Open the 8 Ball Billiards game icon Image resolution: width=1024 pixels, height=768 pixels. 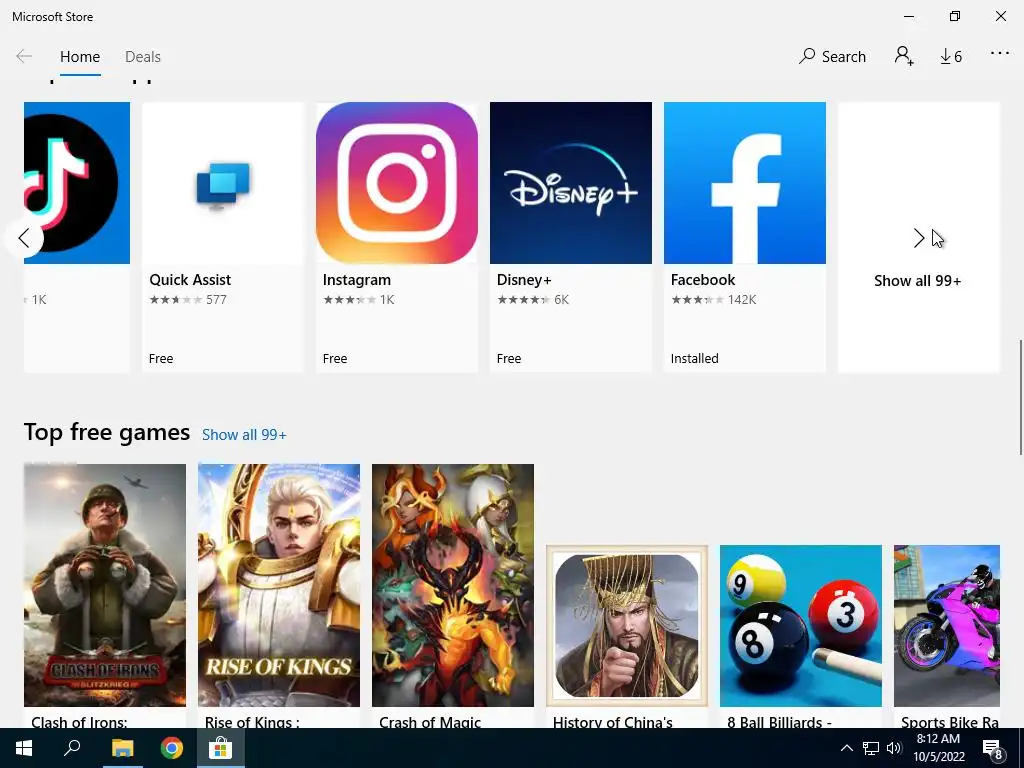pos(801,626)
